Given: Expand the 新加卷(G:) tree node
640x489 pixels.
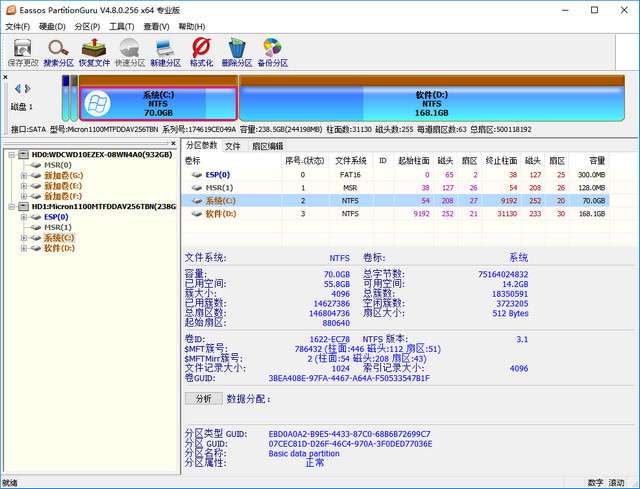Looking at the screenshot, I should tap(24, 176).
